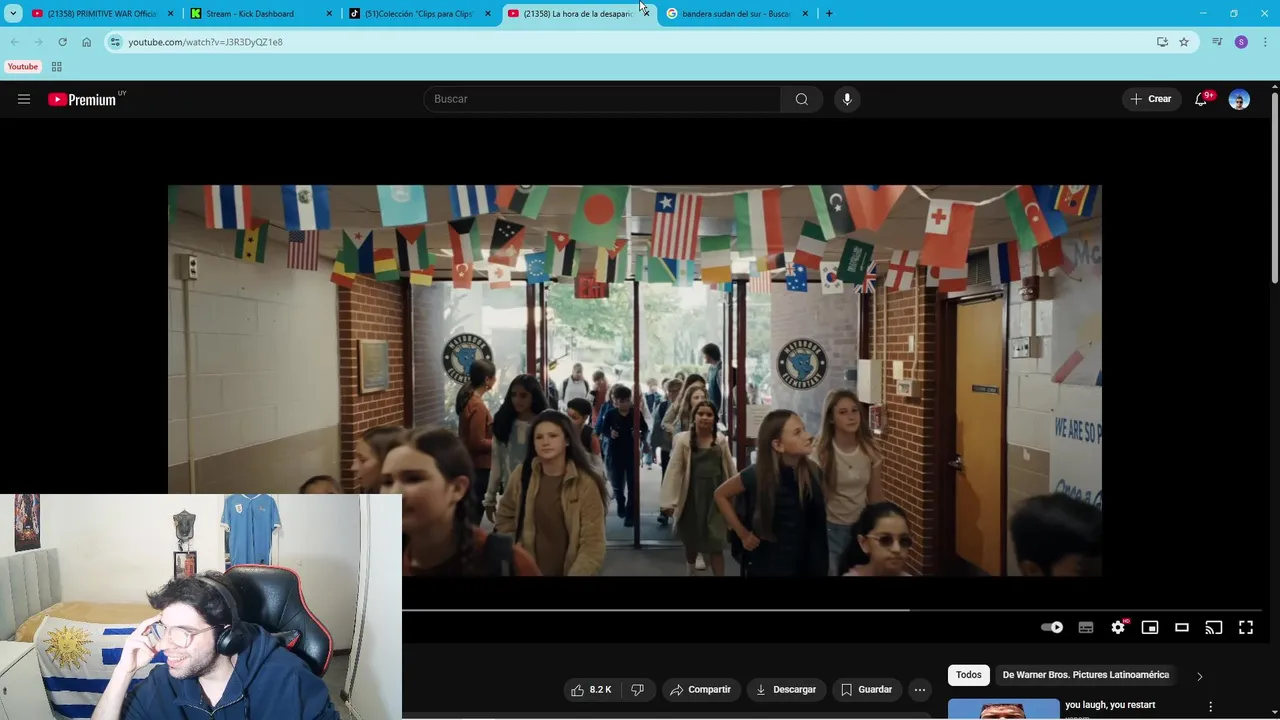Enter fullscreen video mode
Viewport: 1280px width, 720px height.
click(1246, 627)
